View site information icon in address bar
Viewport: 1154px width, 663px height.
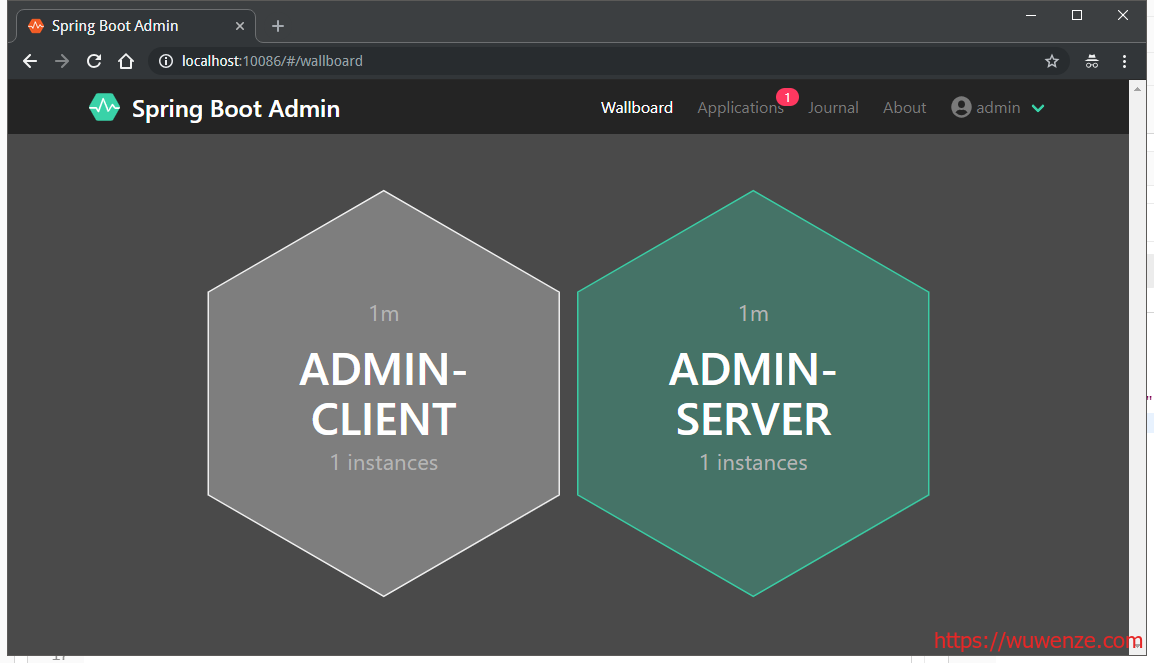click(166, 61)
